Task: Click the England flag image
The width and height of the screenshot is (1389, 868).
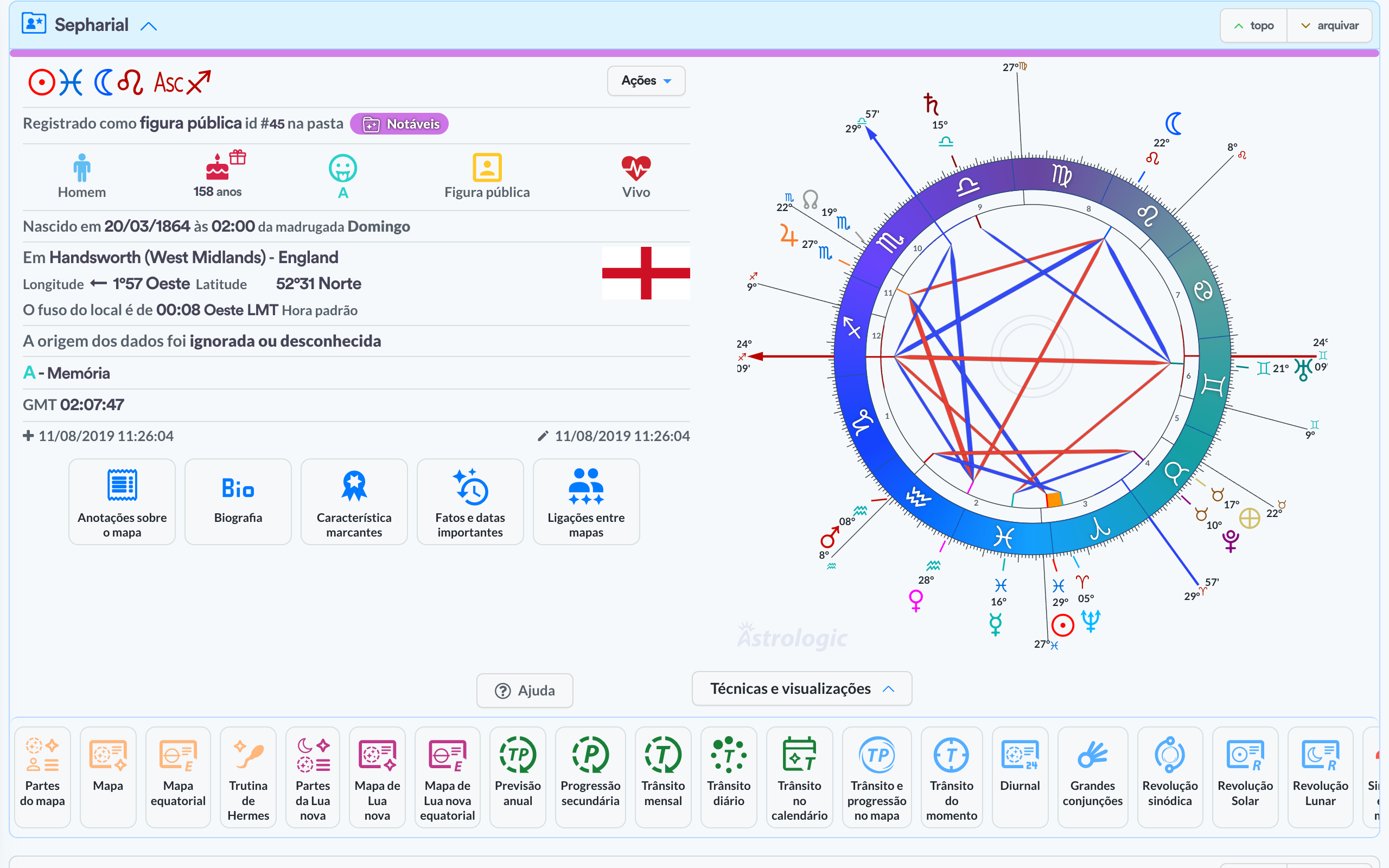Action: 646,273
